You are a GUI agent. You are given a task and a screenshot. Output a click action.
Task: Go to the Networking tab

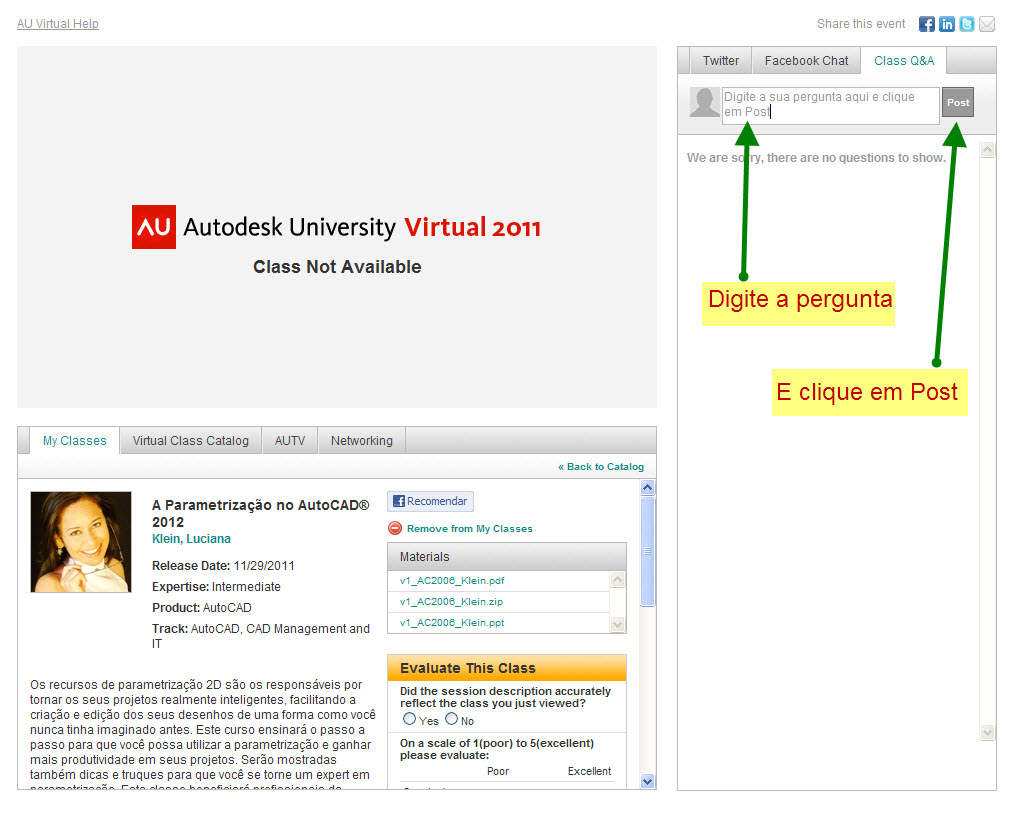361,440
